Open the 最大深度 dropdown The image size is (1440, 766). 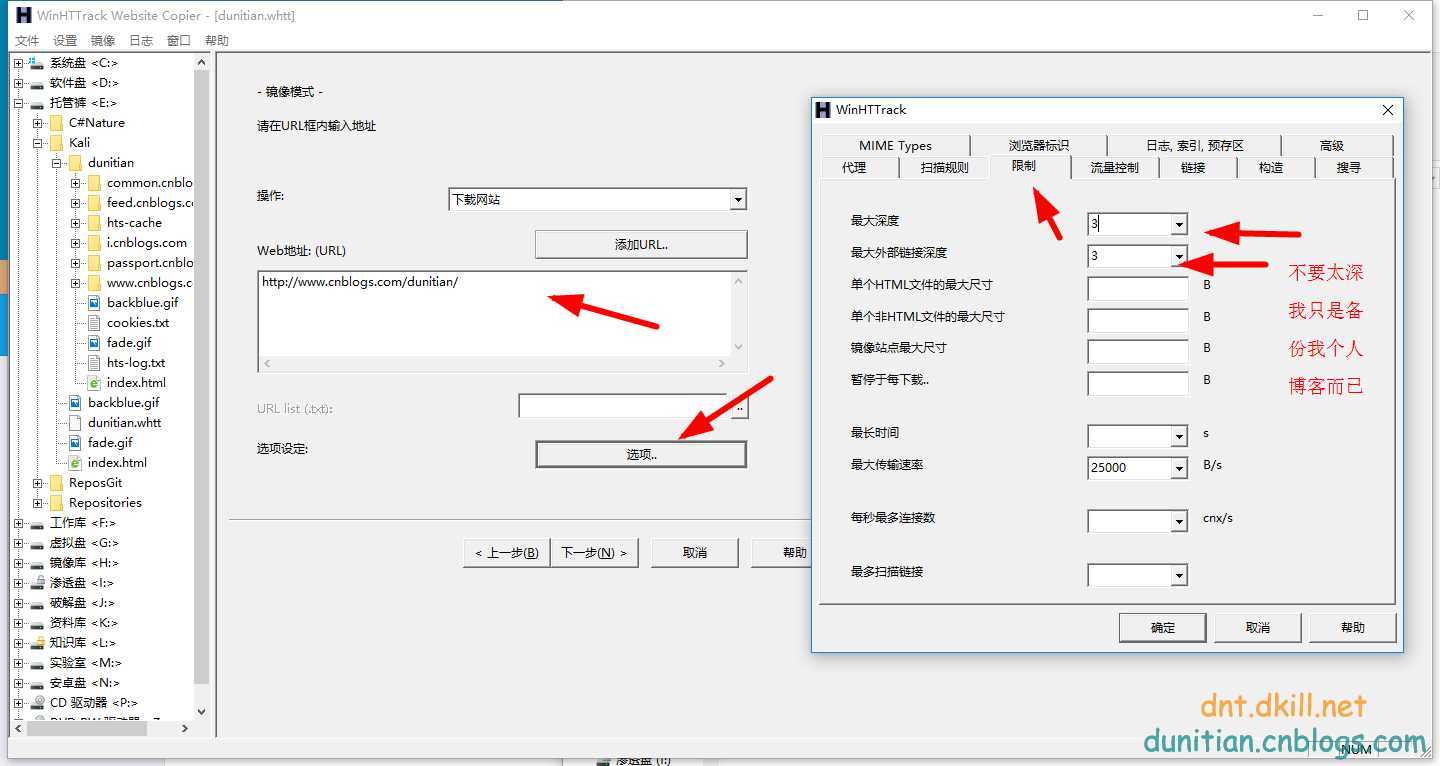[x=1179, y=225]
